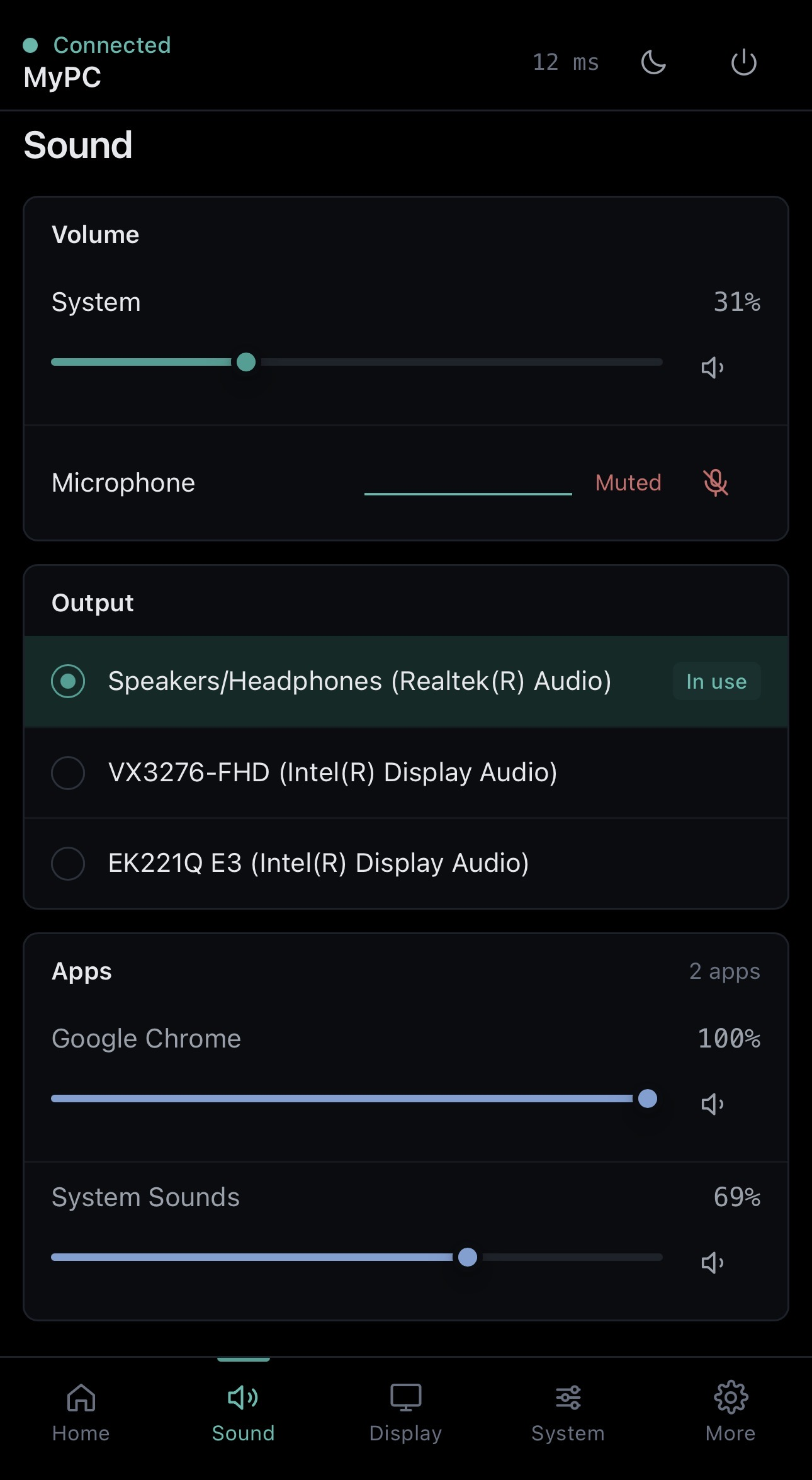
Task: Click the In use badge
Action: (716, 681)
